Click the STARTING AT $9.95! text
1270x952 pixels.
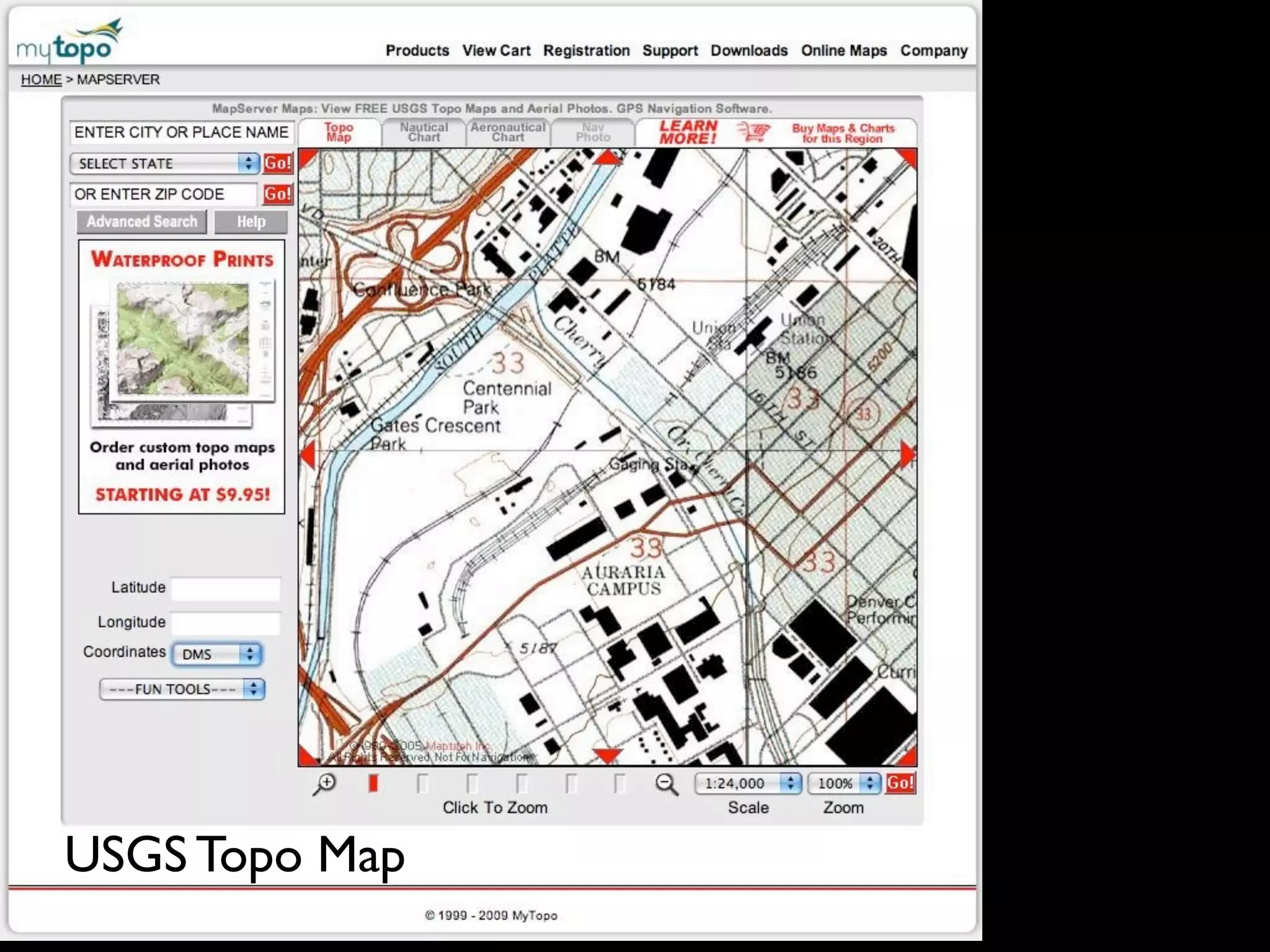tap(182, 495)
